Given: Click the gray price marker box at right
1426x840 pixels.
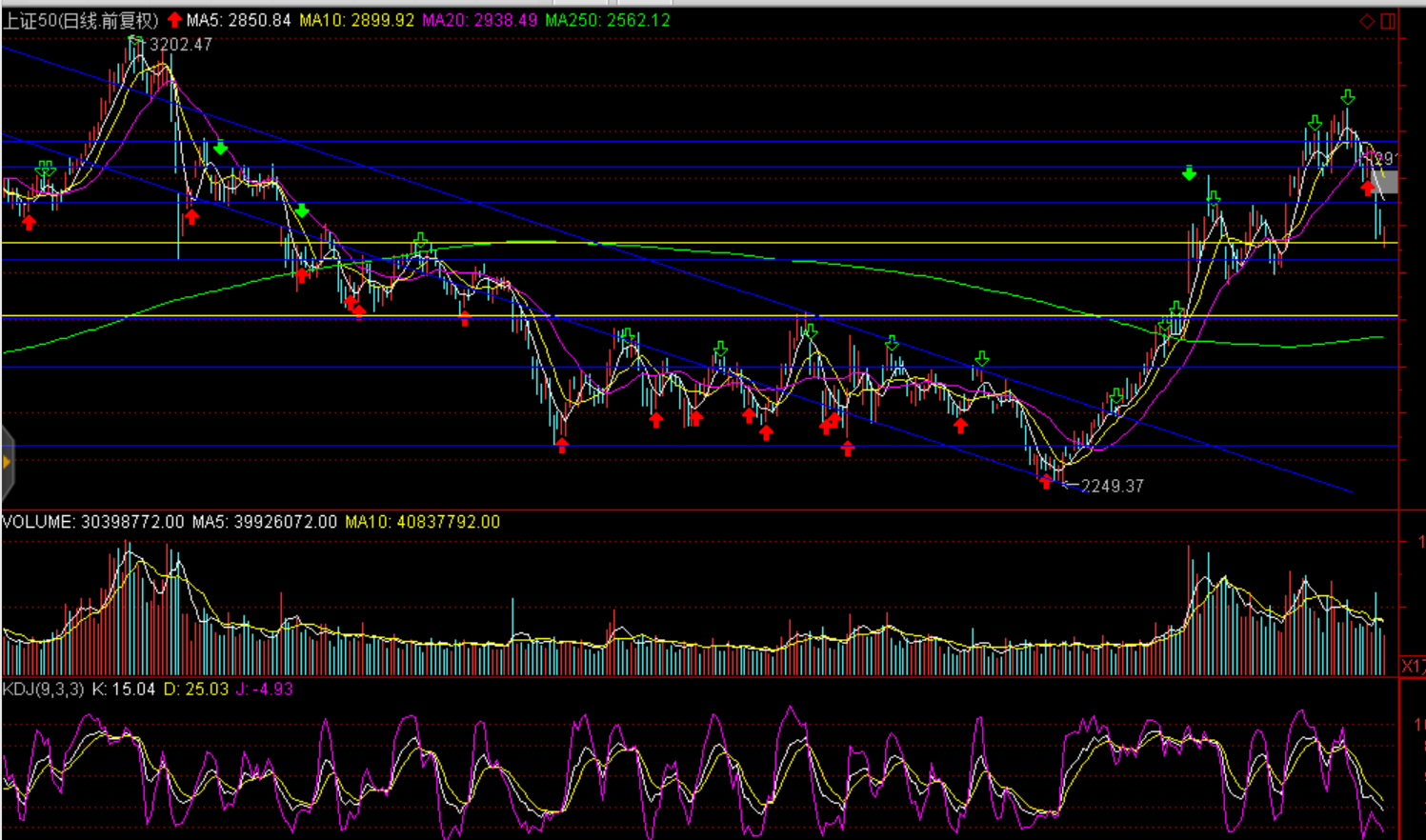Looking at the screenshot, I should (x=1387, y=182).
